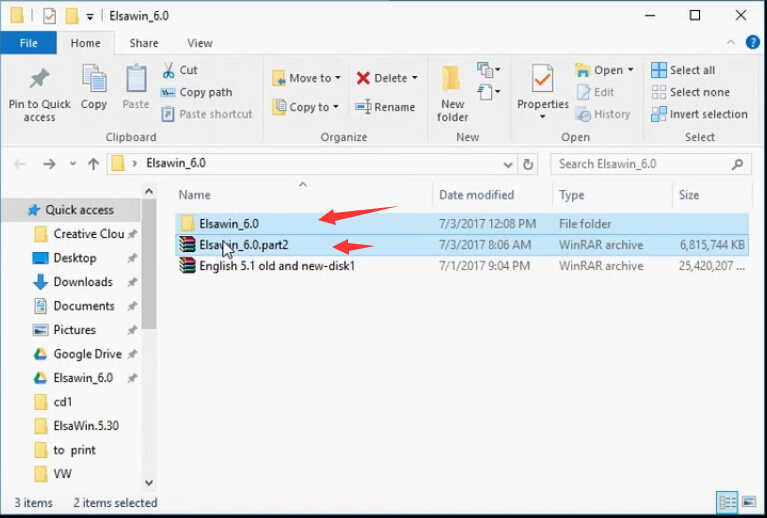Click the Search Elsawin_6.0 box

[651, 164]
